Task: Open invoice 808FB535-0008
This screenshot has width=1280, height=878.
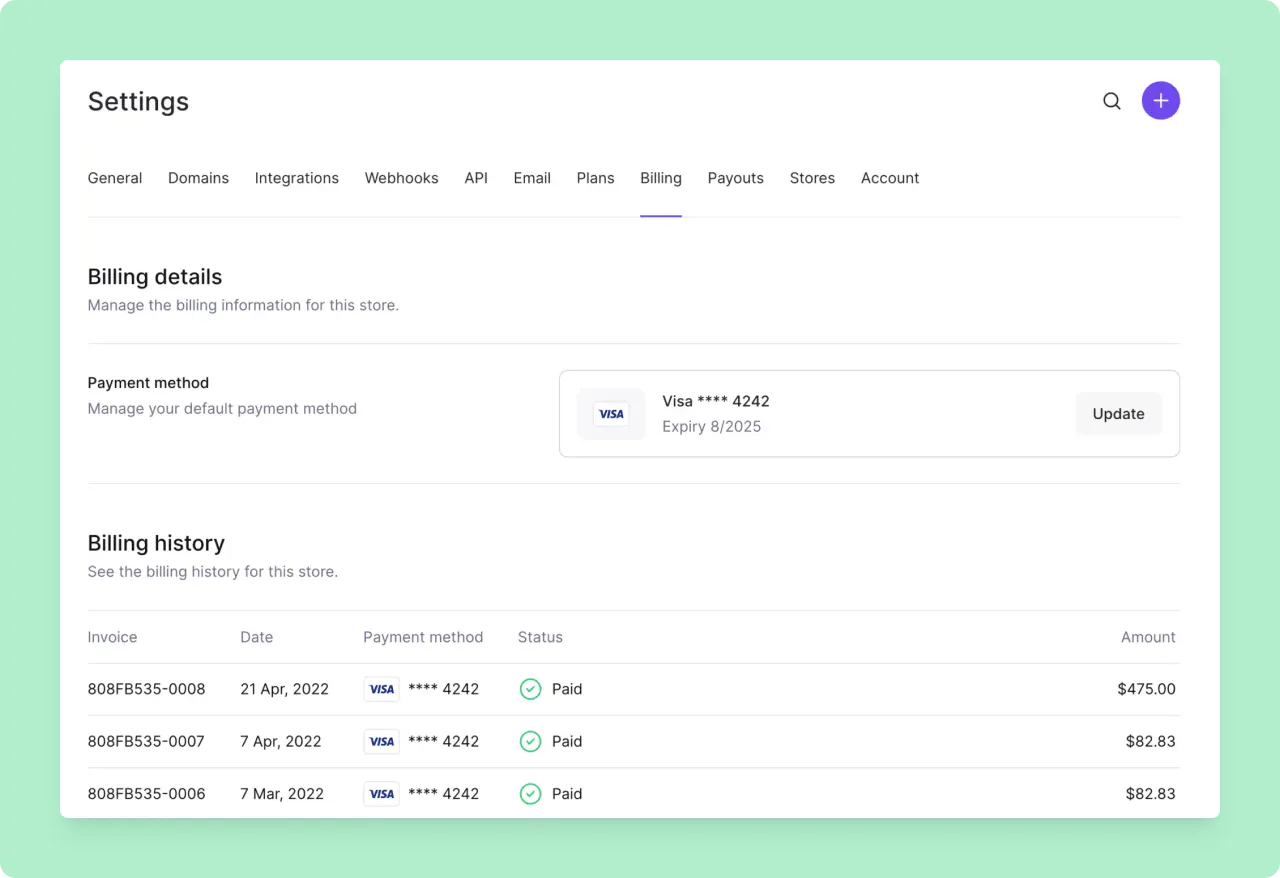Action: coord(146,689)
